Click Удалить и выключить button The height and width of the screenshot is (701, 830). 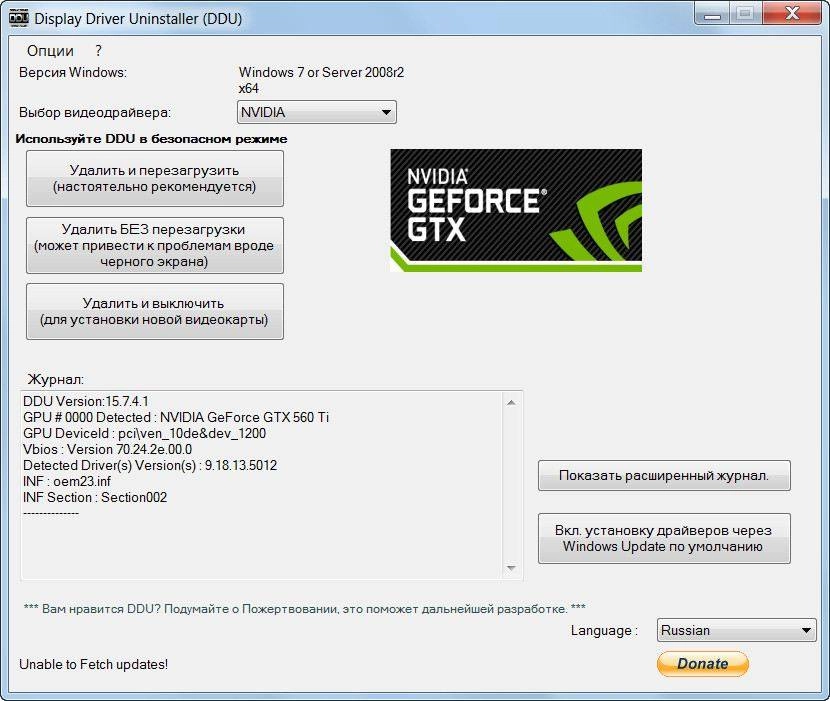click(155, 311)
